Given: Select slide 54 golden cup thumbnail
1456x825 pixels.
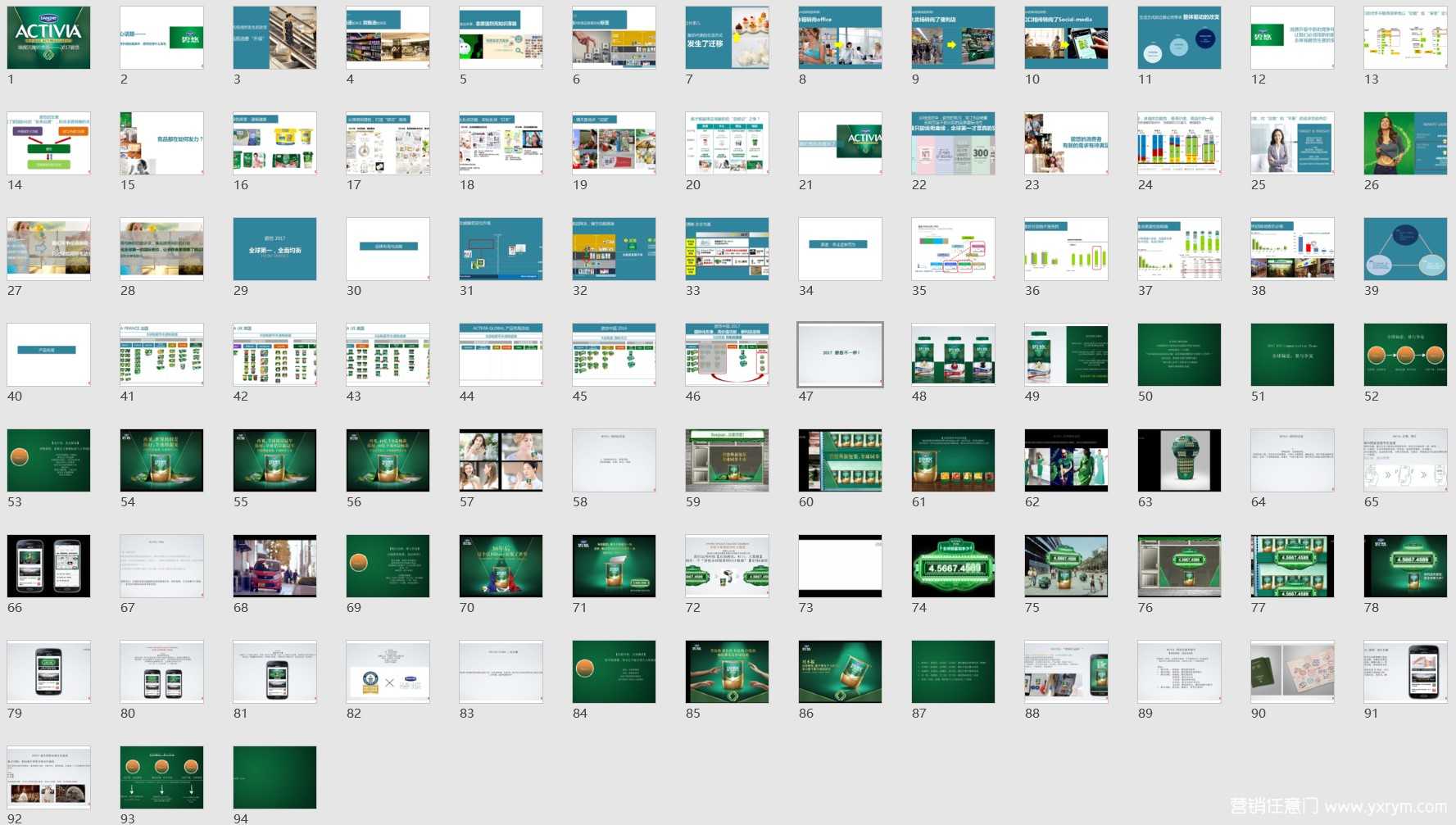Looking at the screenshot, I should [x=162, y=460].
